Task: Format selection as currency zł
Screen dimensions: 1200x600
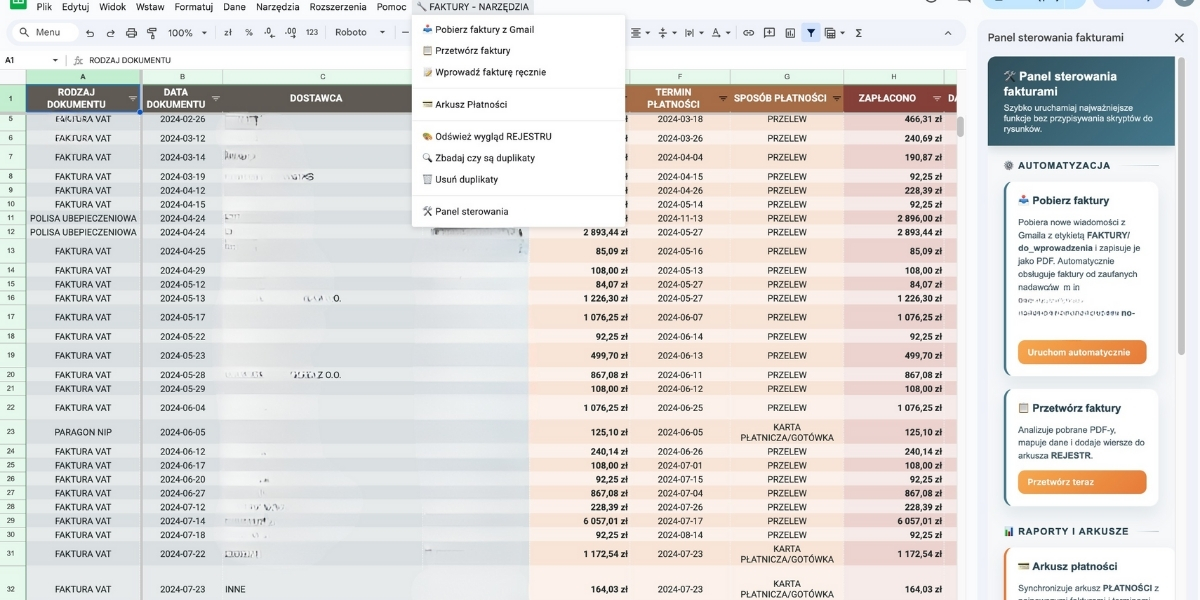Action: click(228, 32)
